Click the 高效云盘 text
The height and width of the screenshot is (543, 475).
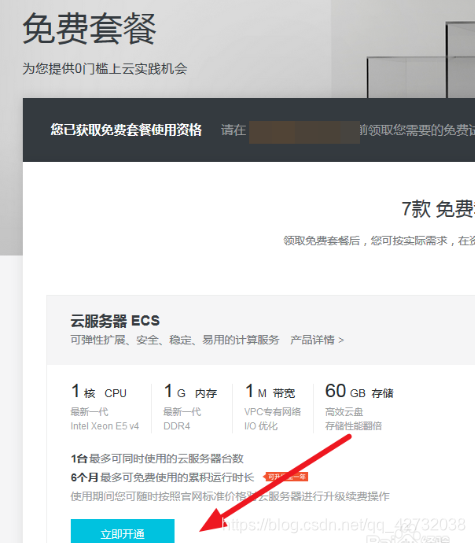[x=344, y=412]
